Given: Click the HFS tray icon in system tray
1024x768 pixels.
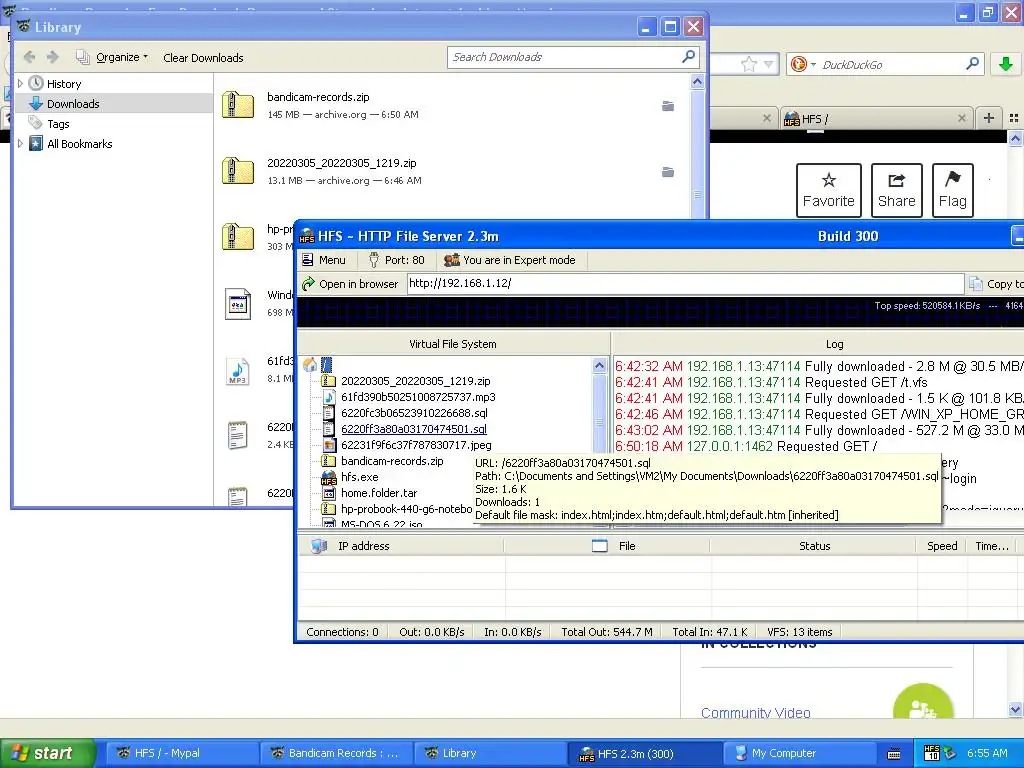Looking at the screenshot, I should [932, 753].
